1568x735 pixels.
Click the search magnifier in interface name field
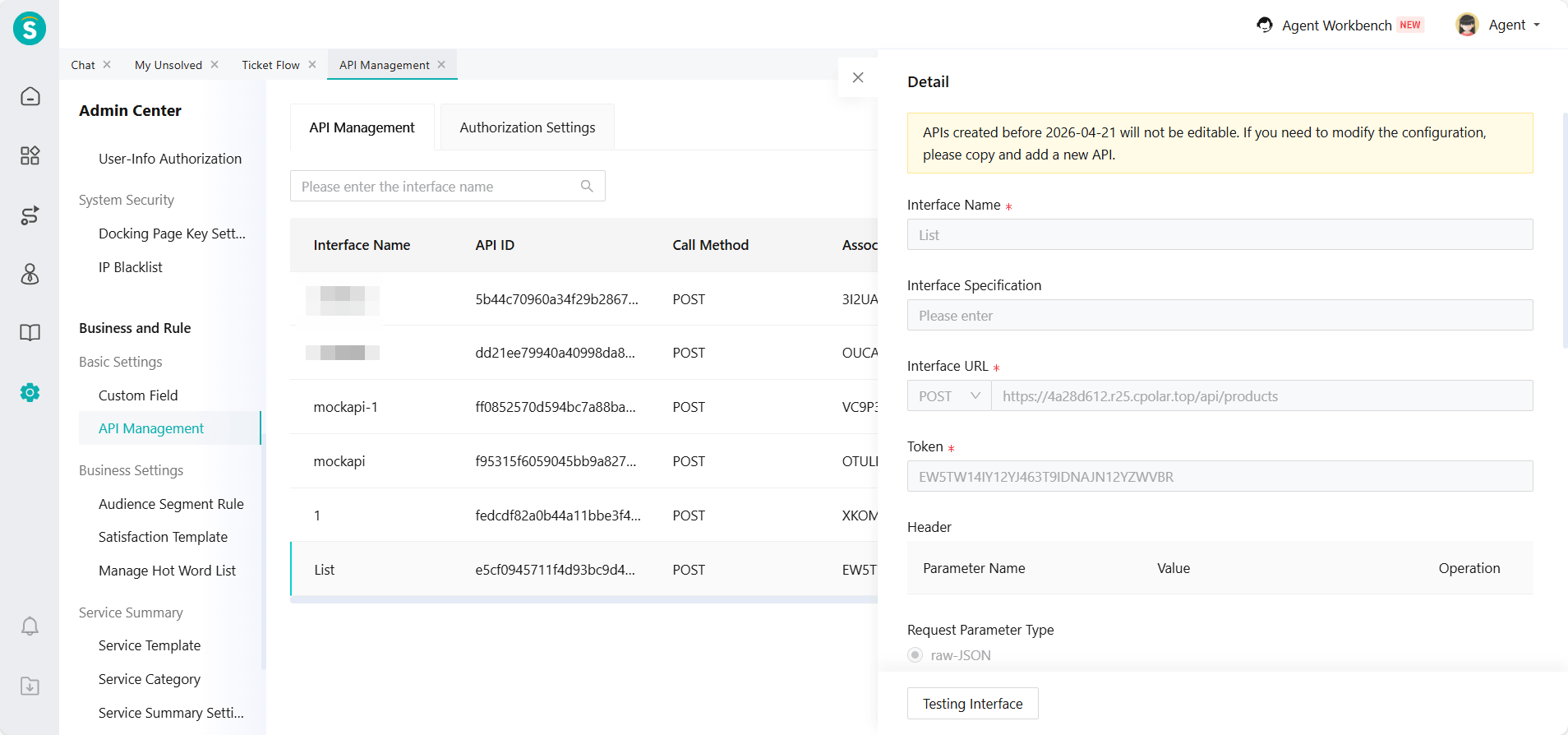[x=587, y=186]
